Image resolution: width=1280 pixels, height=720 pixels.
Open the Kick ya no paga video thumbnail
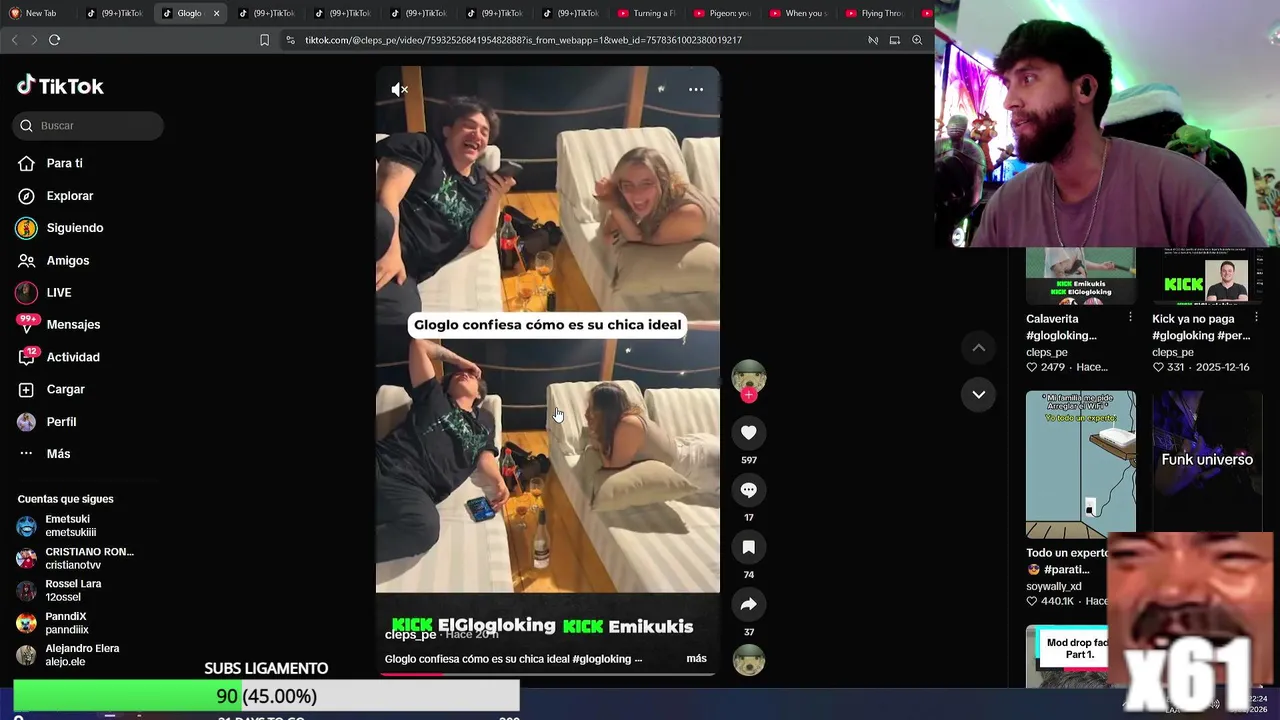1207,276
